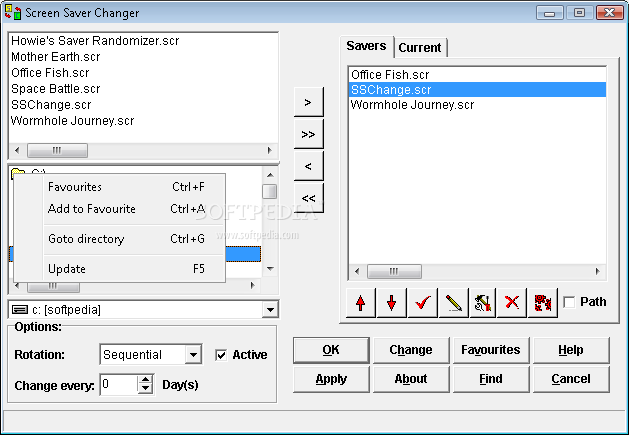This screenshot has width=629, height=435.
Task: Click the Savers list scroll right arrow
Action: [x=598, y=272]
